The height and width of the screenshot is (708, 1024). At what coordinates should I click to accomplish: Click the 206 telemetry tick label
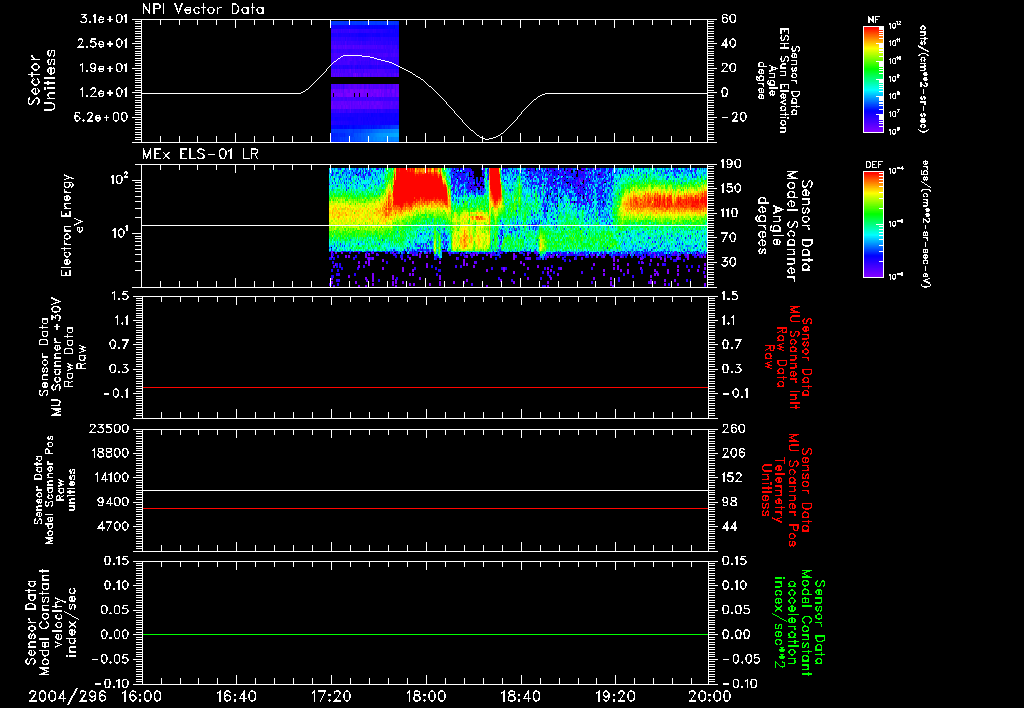tap(731, 453)
